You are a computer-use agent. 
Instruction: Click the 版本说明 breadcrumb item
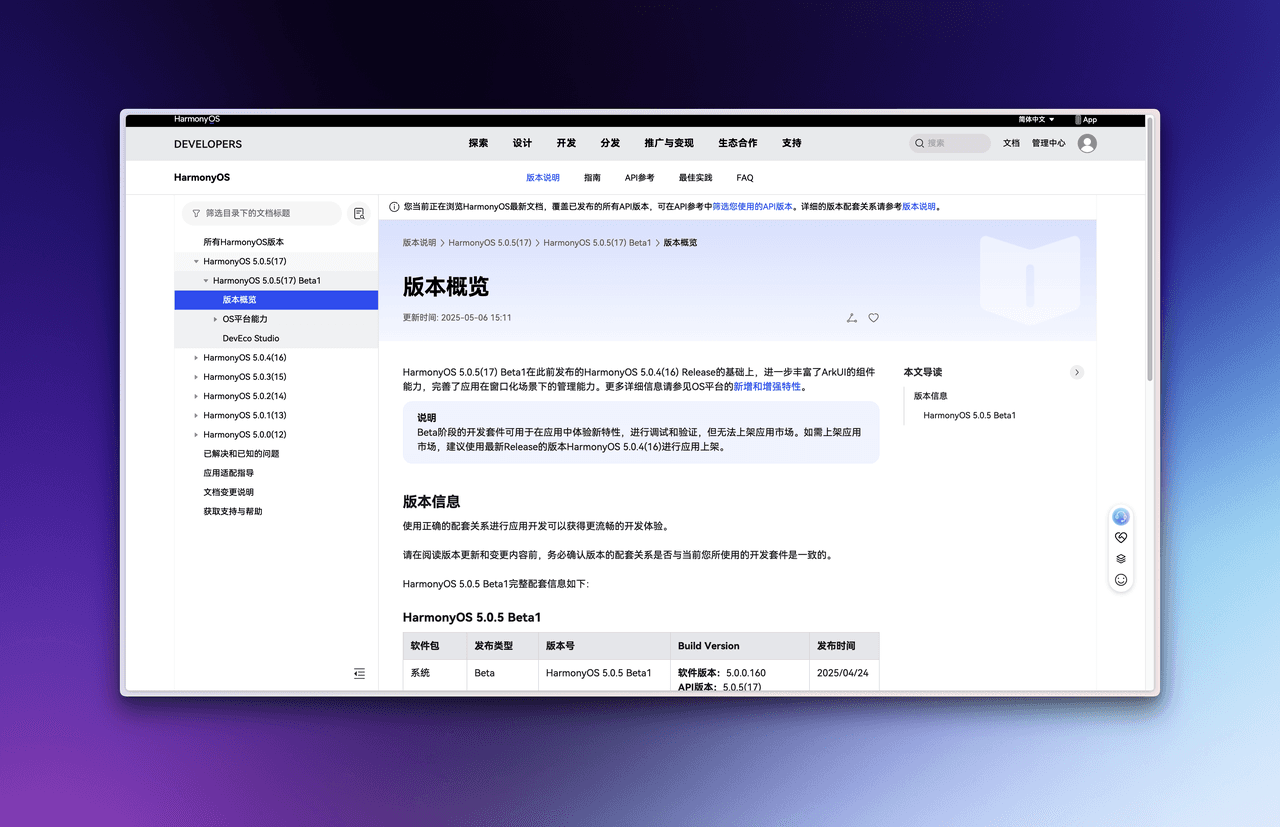(x=419, y=243)
